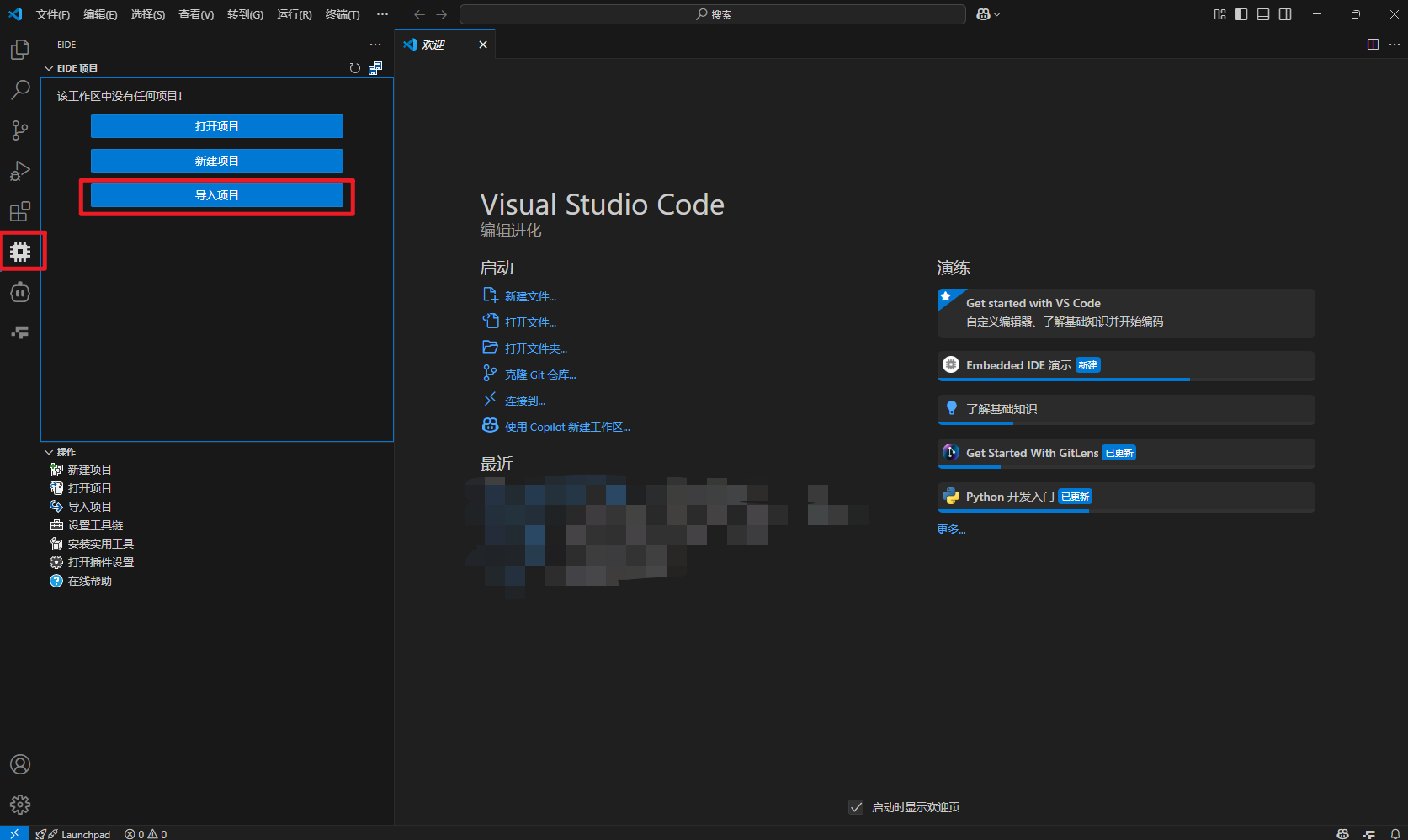Open the Search view icon
The image size is (1408, 840).
[20, 90]
